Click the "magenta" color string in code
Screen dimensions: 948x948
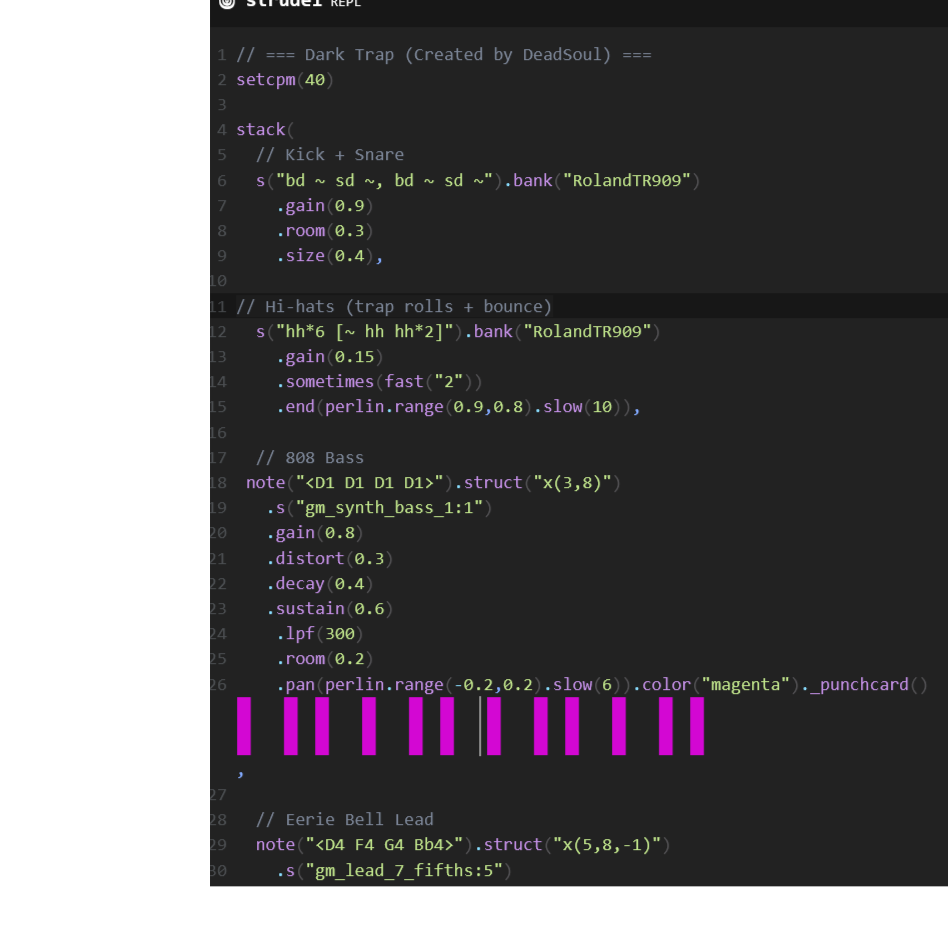tap(746, 684)
